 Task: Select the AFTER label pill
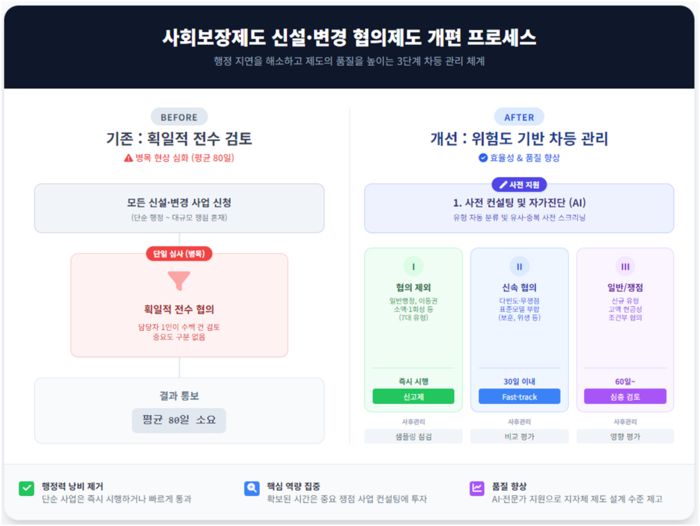pyautogui.click(x=519, y=116)
